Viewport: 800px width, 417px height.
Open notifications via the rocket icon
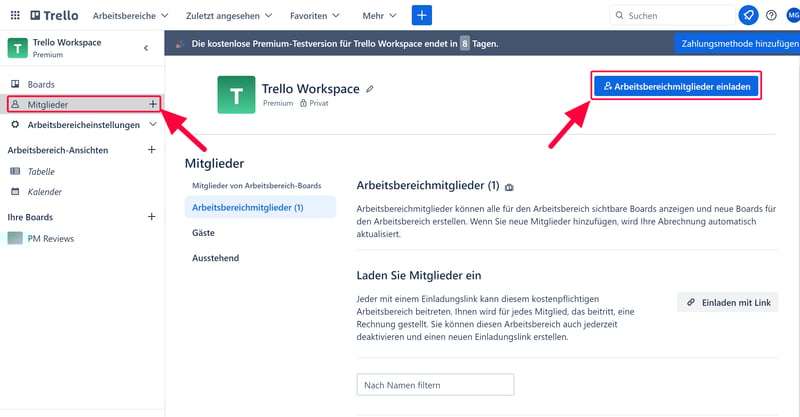tap(748, 16)
